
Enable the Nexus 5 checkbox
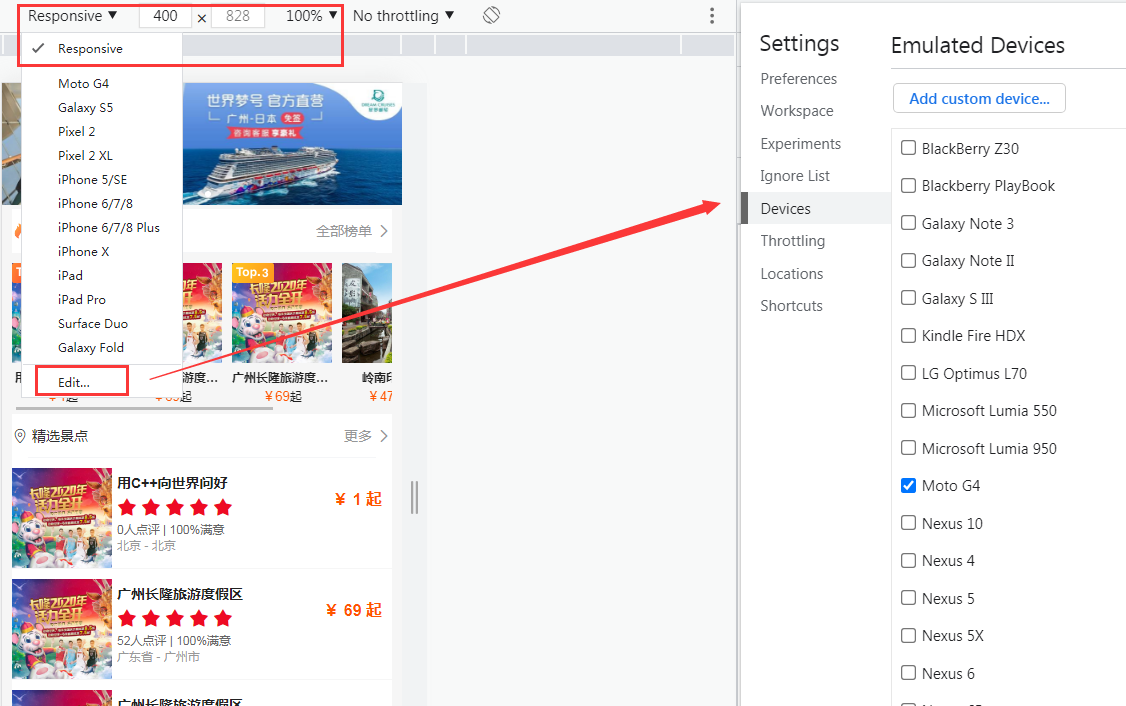[x=908, y=598]
